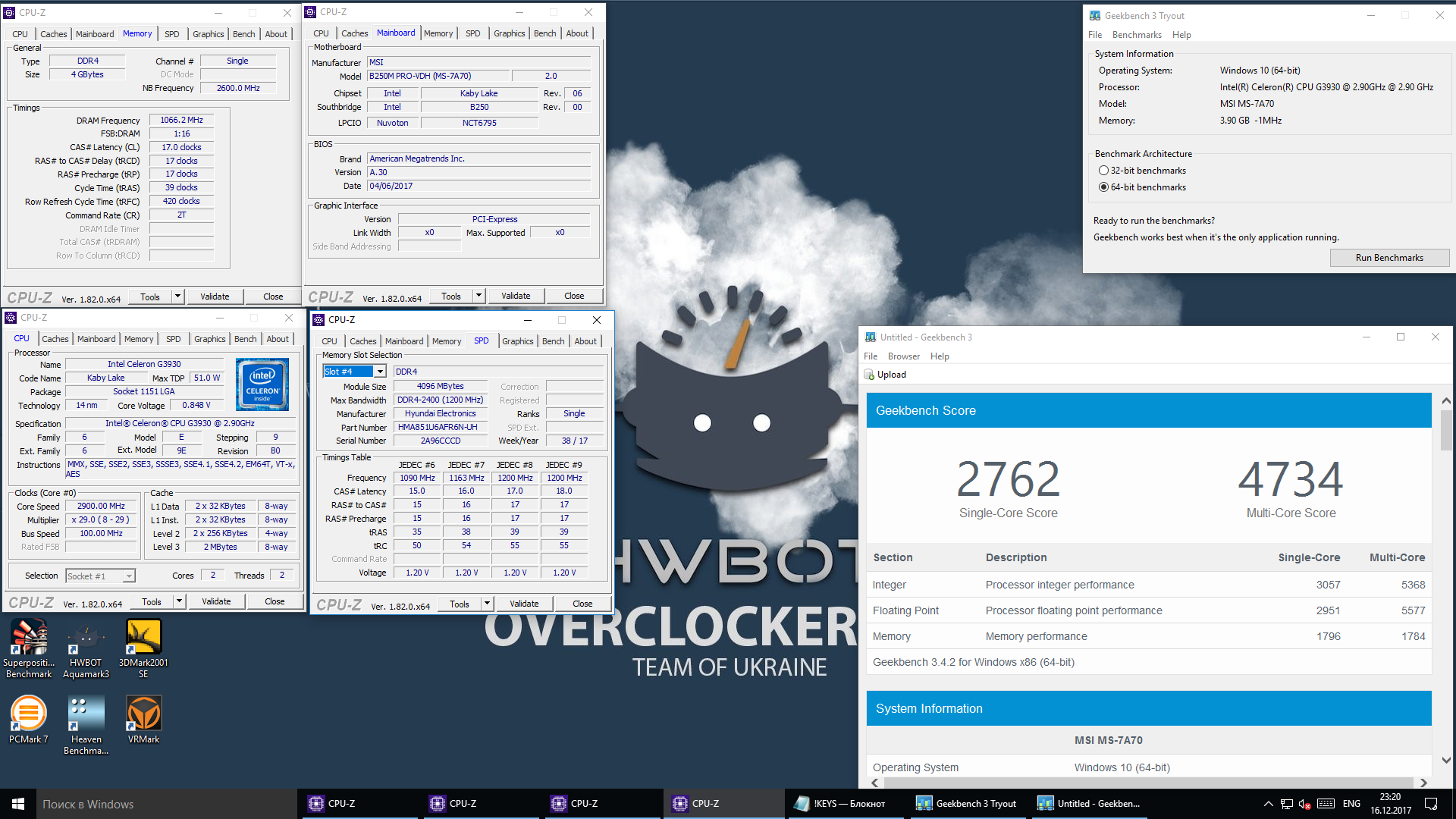Viewport: 1456px width, 819px height.
Task: Open the touch keyboard tray icon
Action: [1326, 804]
